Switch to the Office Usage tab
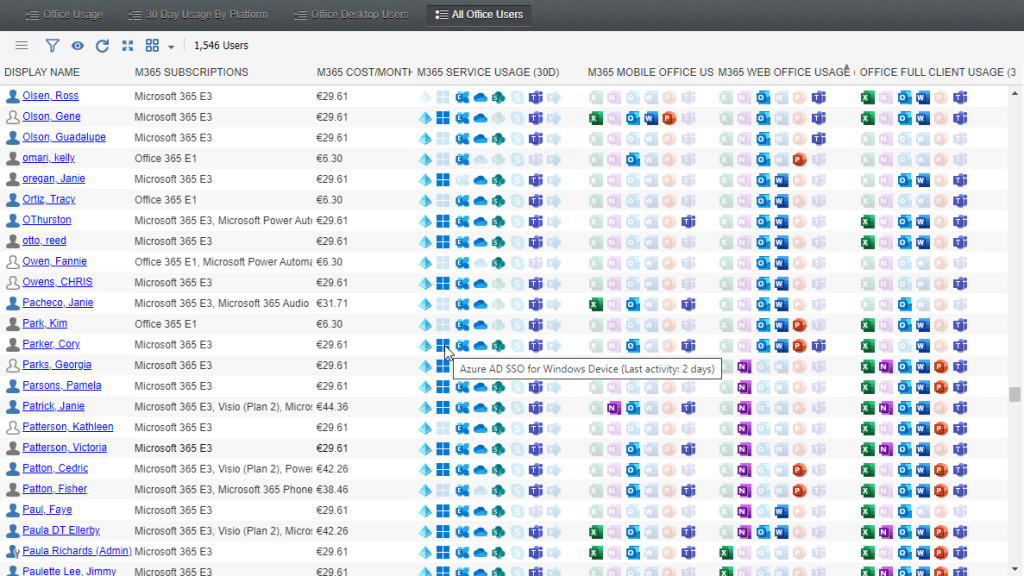Viewport: 1024px width, 576px height. coord(64,14)
